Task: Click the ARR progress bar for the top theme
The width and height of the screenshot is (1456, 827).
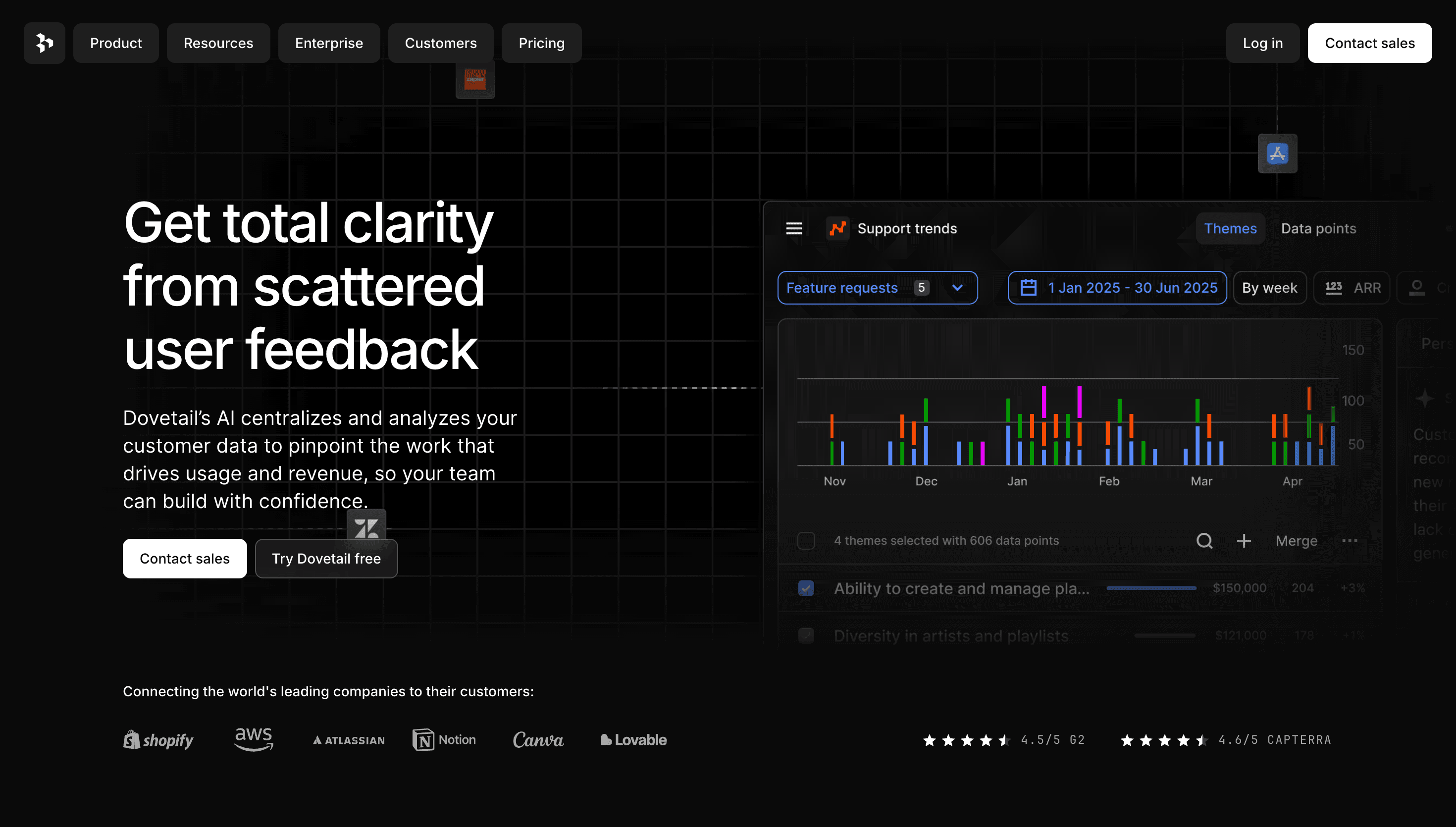Action: [x=1151, y=588]
